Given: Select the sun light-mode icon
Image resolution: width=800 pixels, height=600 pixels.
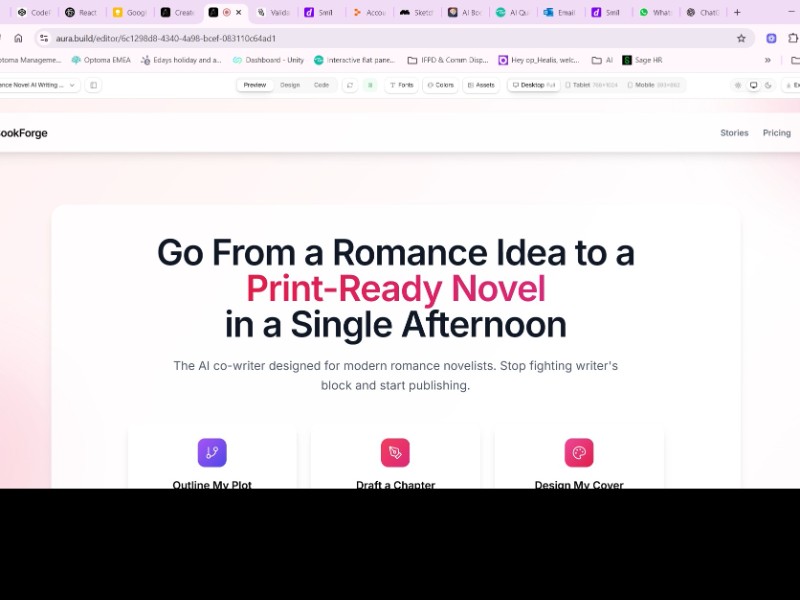Looking at the screenshot, I should tap(737, 85).
